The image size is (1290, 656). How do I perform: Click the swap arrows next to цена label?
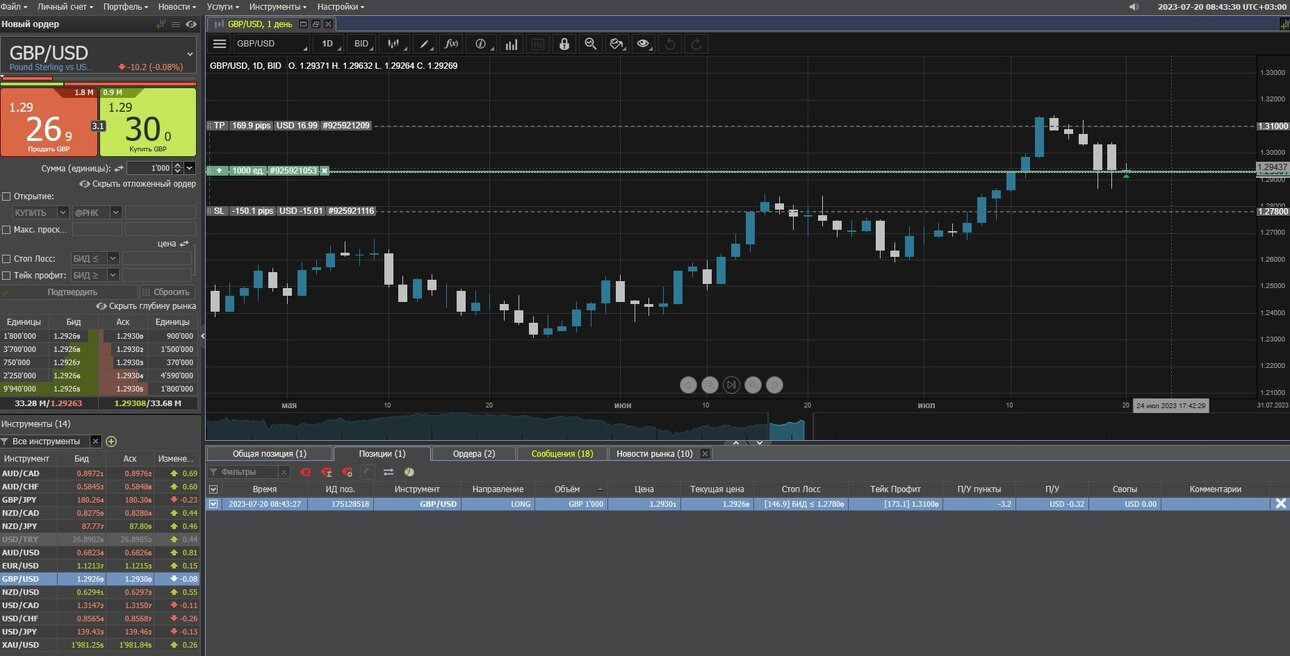184,243
